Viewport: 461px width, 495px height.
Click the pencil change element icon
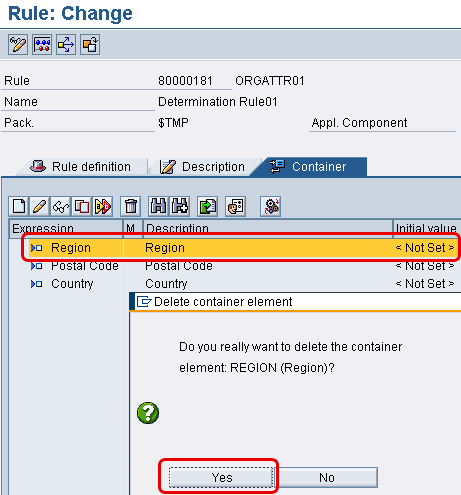pos(40,206)
